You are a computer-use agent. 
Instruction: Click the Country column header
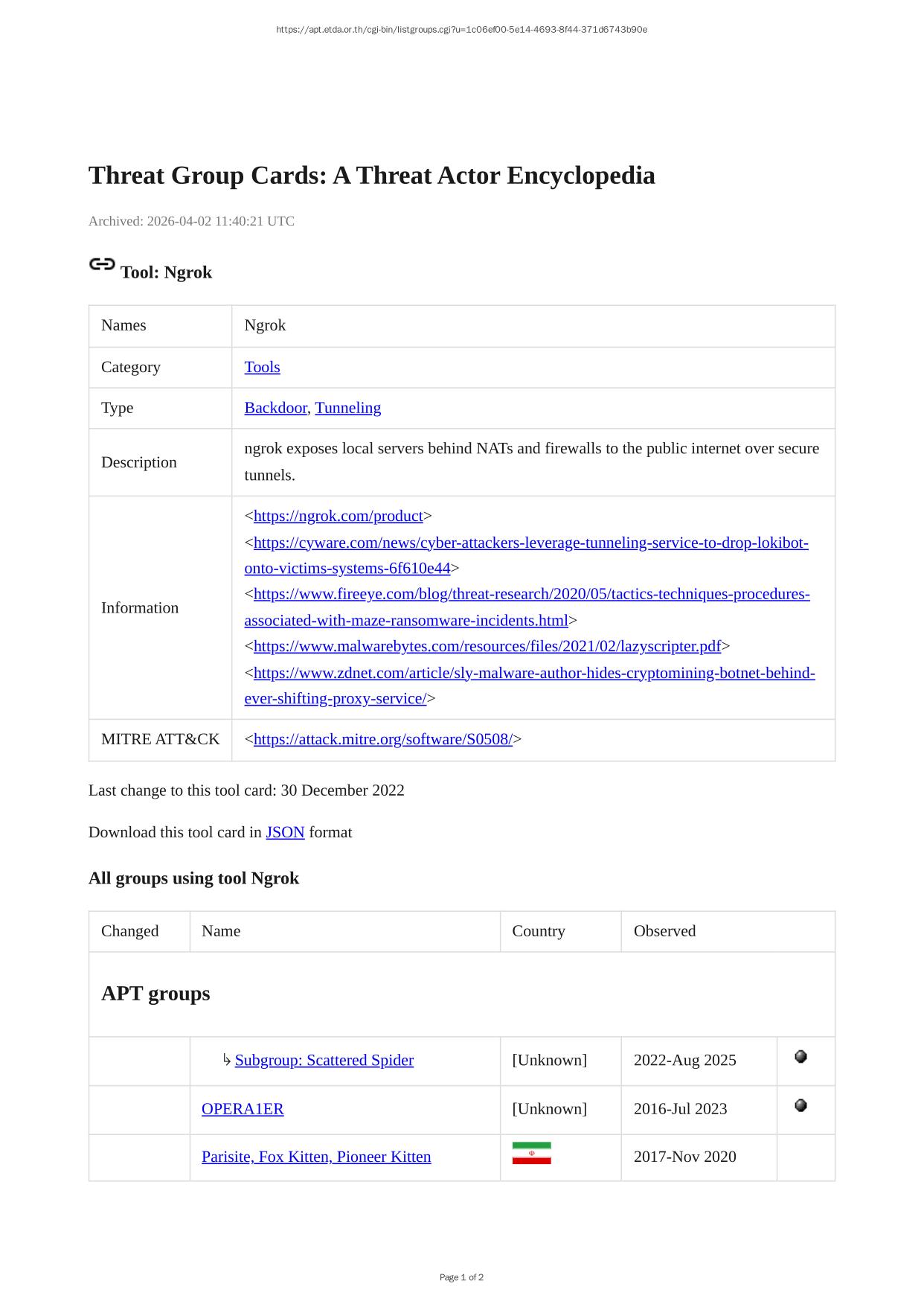pyautogui.click(x=539, y=931)
